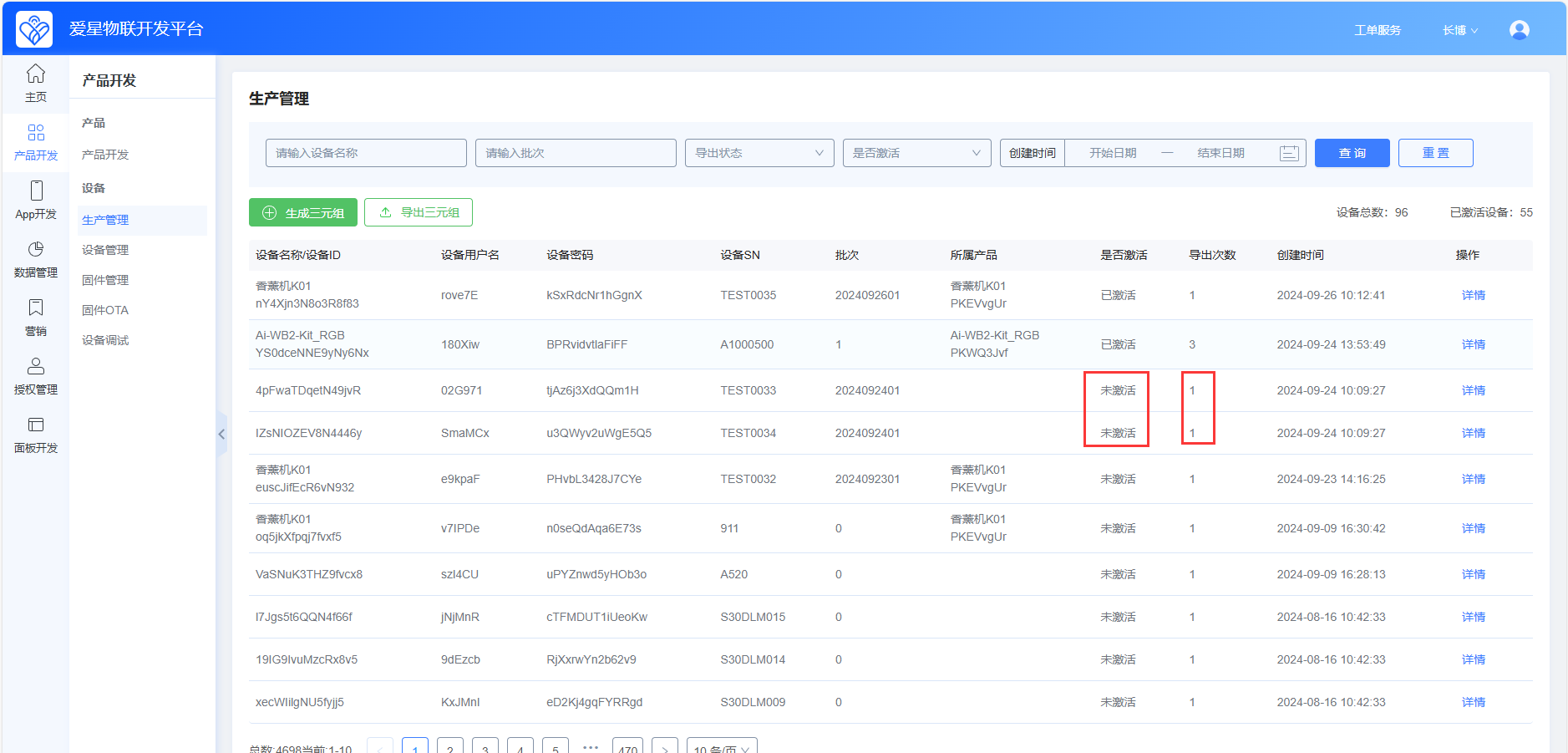Click device ID 4pFwaTDqetN49jvR

[x=308, y=390]
